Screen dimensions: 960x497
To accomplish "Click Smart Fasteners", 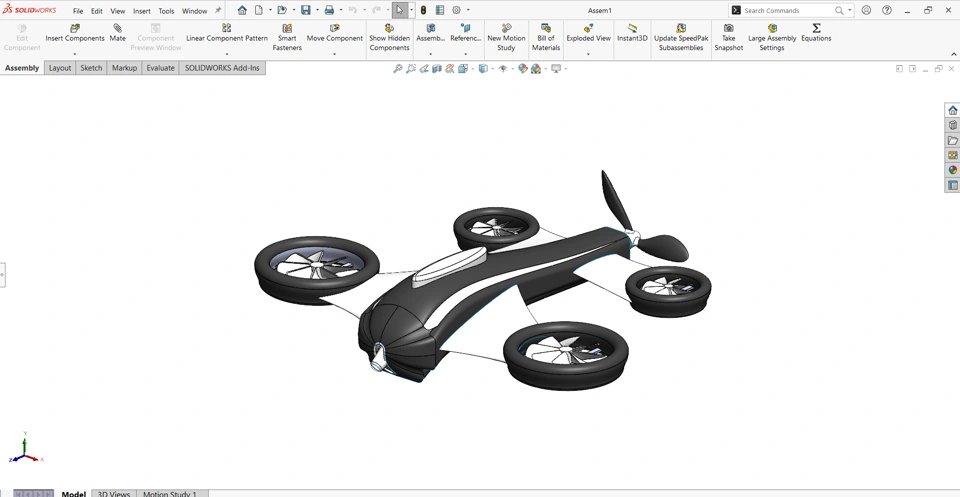I will click(287, 37).
